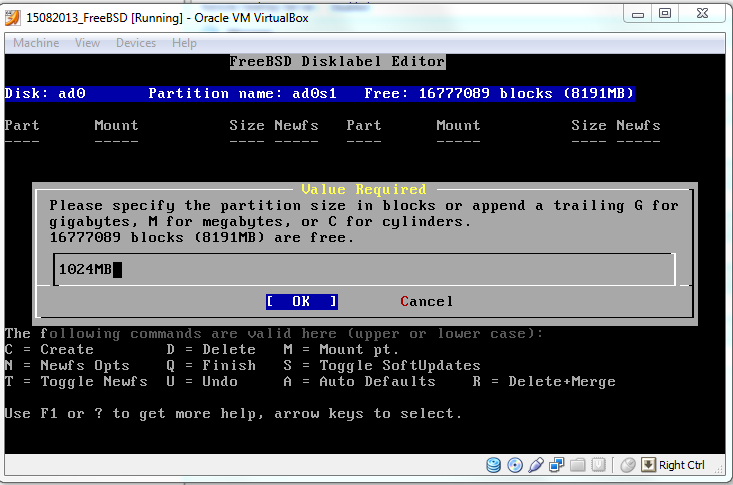Click the network adapters icon
The width and height of the screenshot is (733, 485).
(557, 465)
